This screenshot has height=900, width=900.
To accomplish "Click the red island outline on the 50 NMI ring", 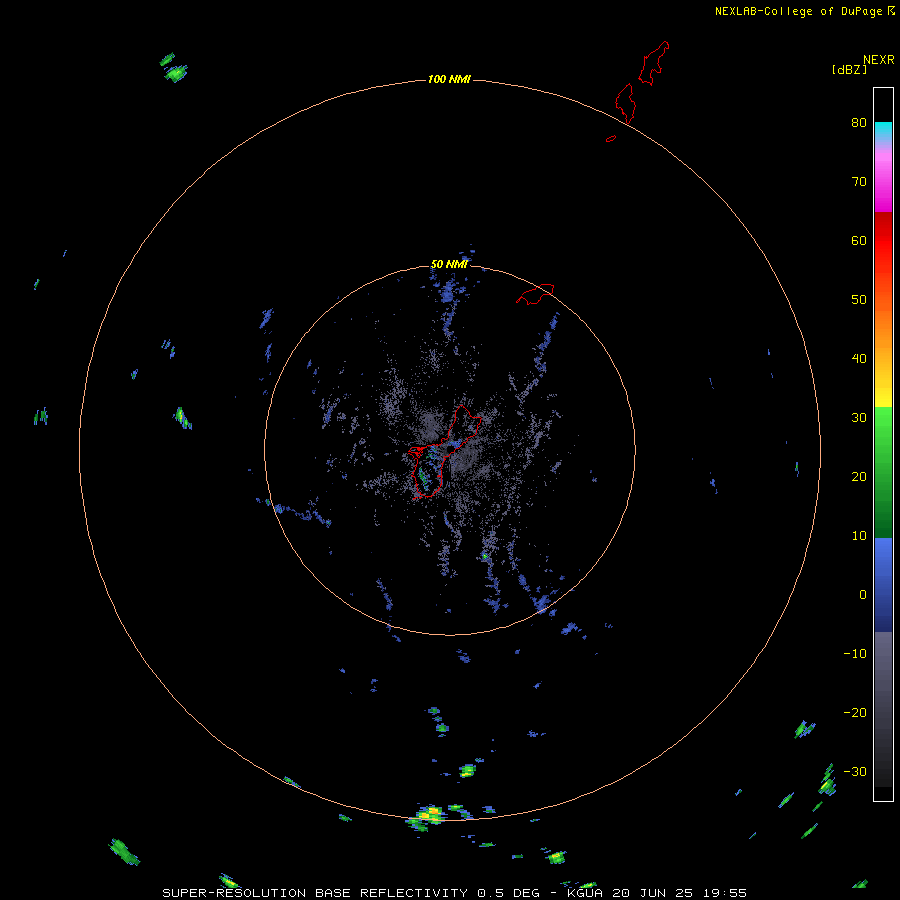I will [x=535, y=293].
